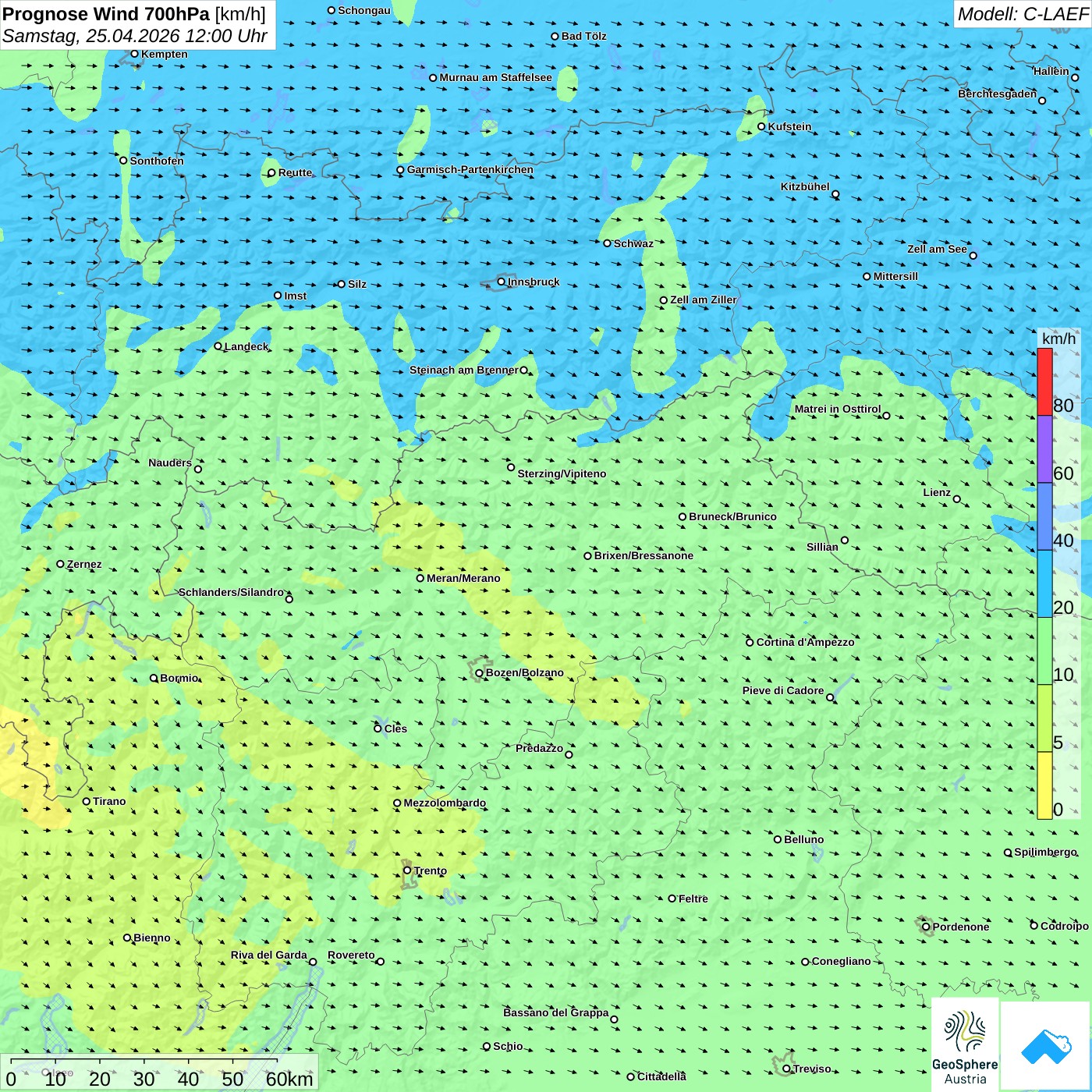Click the Zell am Ziller label
Image resolution: width=1092 pixels, height=1092 pixels.
point(703,300)
